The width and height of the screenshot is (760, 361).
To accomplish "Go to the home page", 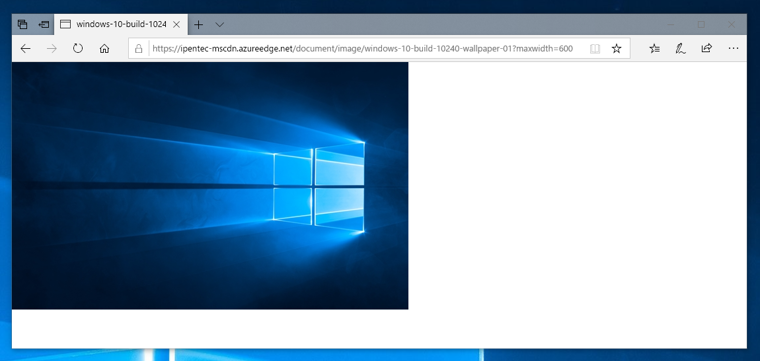I will click(x=104, y=48).
